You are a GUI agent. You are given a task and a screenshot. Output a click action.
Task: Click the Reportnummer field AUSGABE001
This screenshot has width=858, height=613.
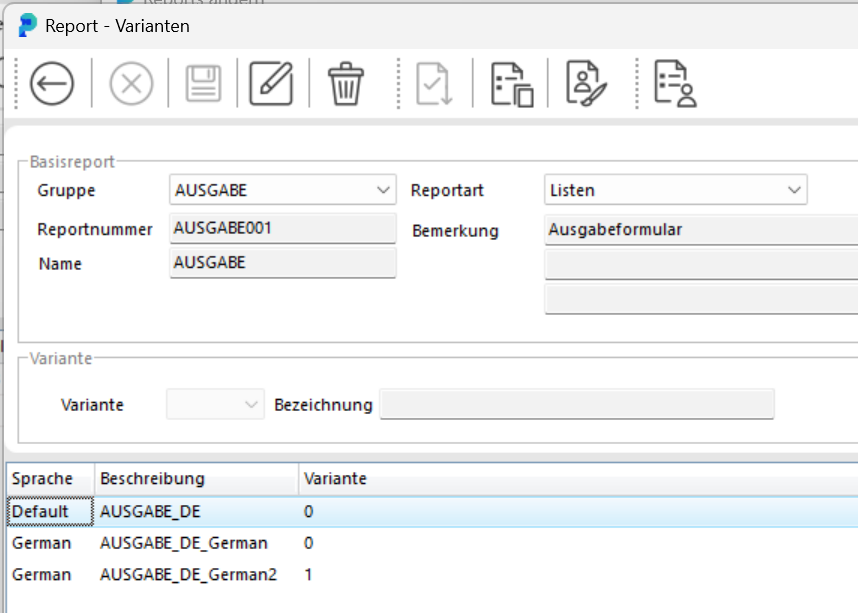click(x=283, y=228)
